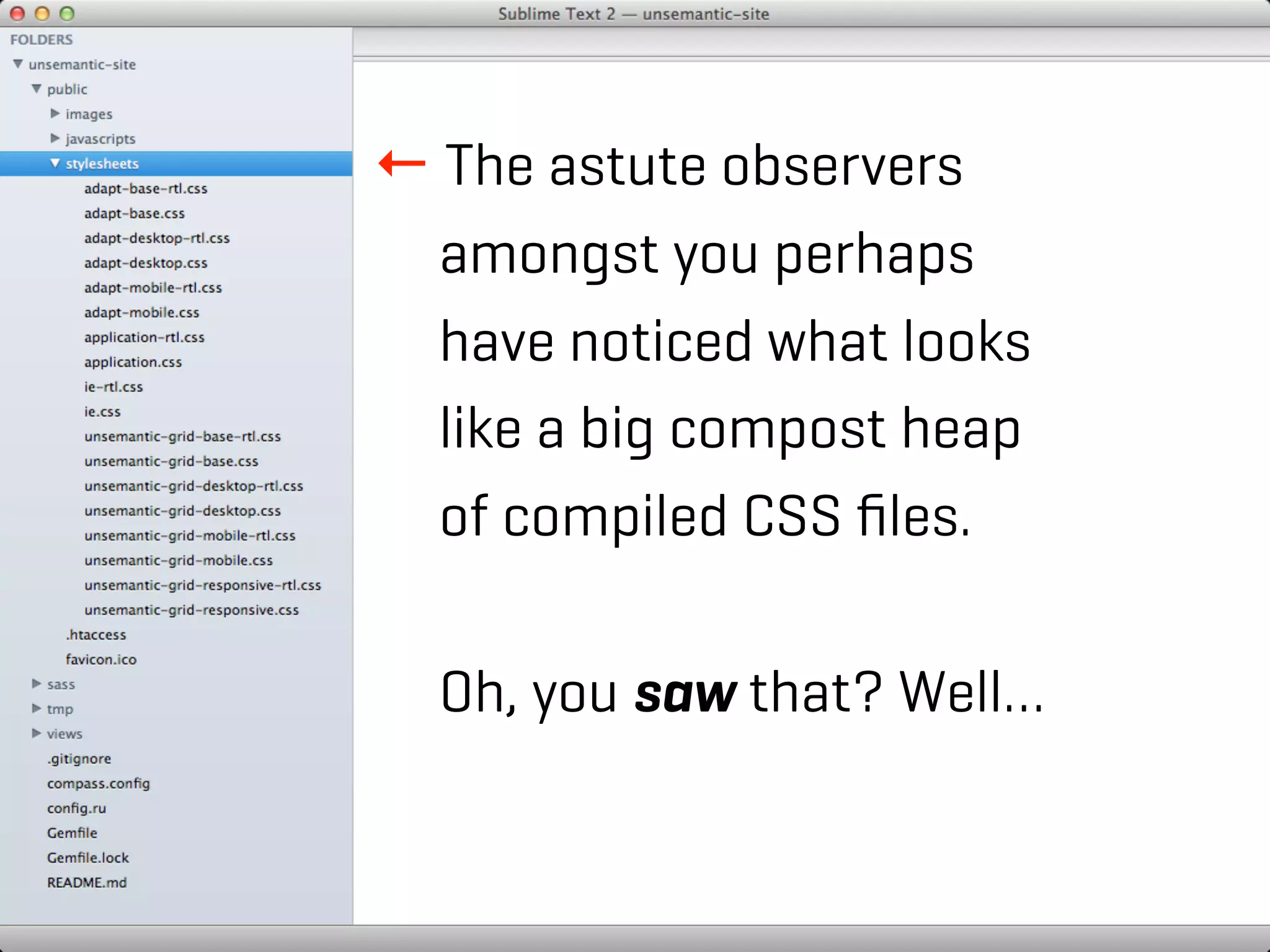Open adapt-base-rtl.css file

146,188
